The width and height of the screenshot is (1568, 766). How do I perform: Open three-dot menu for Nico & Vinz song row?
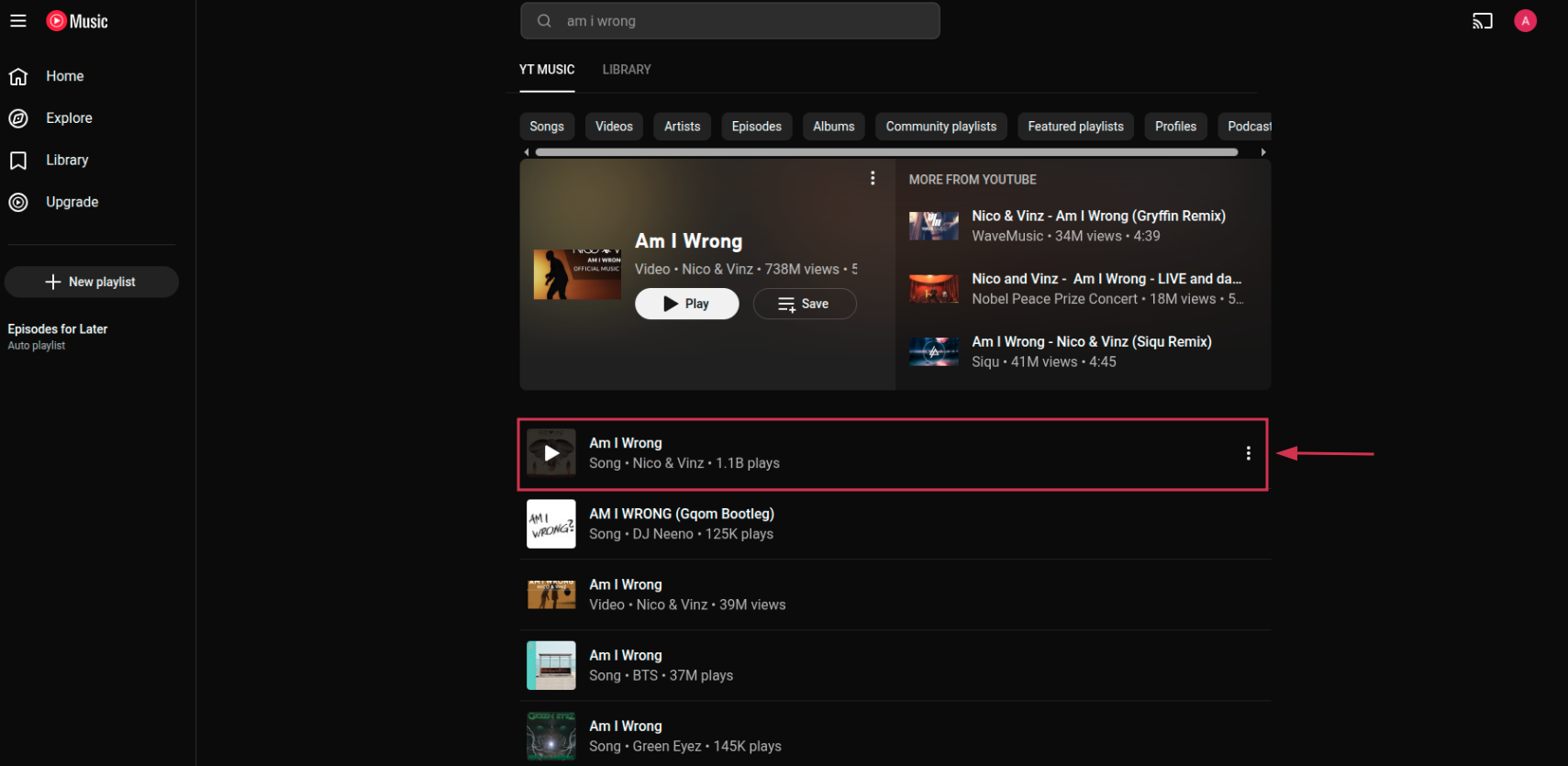[1248, 453]
